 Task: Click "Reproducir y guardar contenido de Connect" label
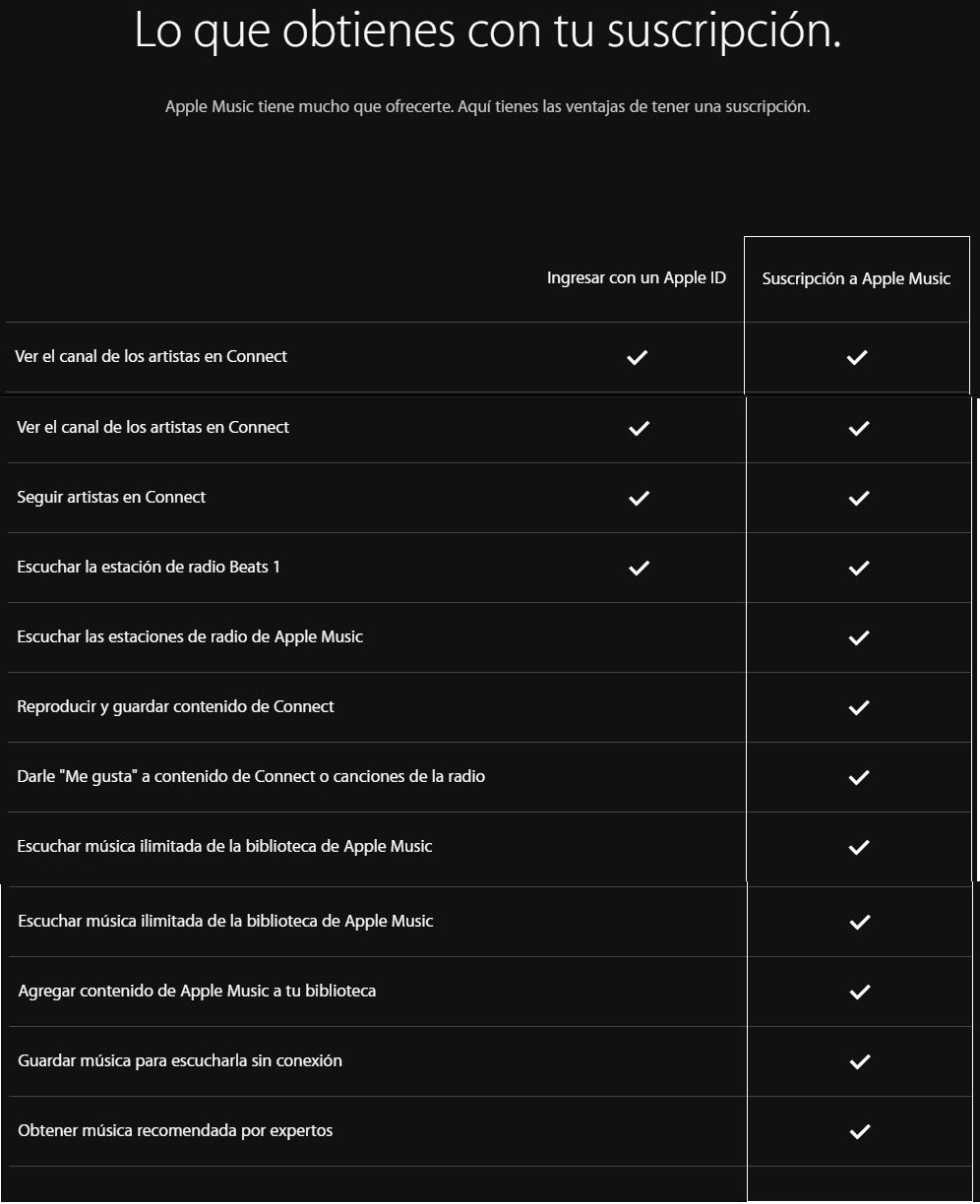[x=175, y=706]
